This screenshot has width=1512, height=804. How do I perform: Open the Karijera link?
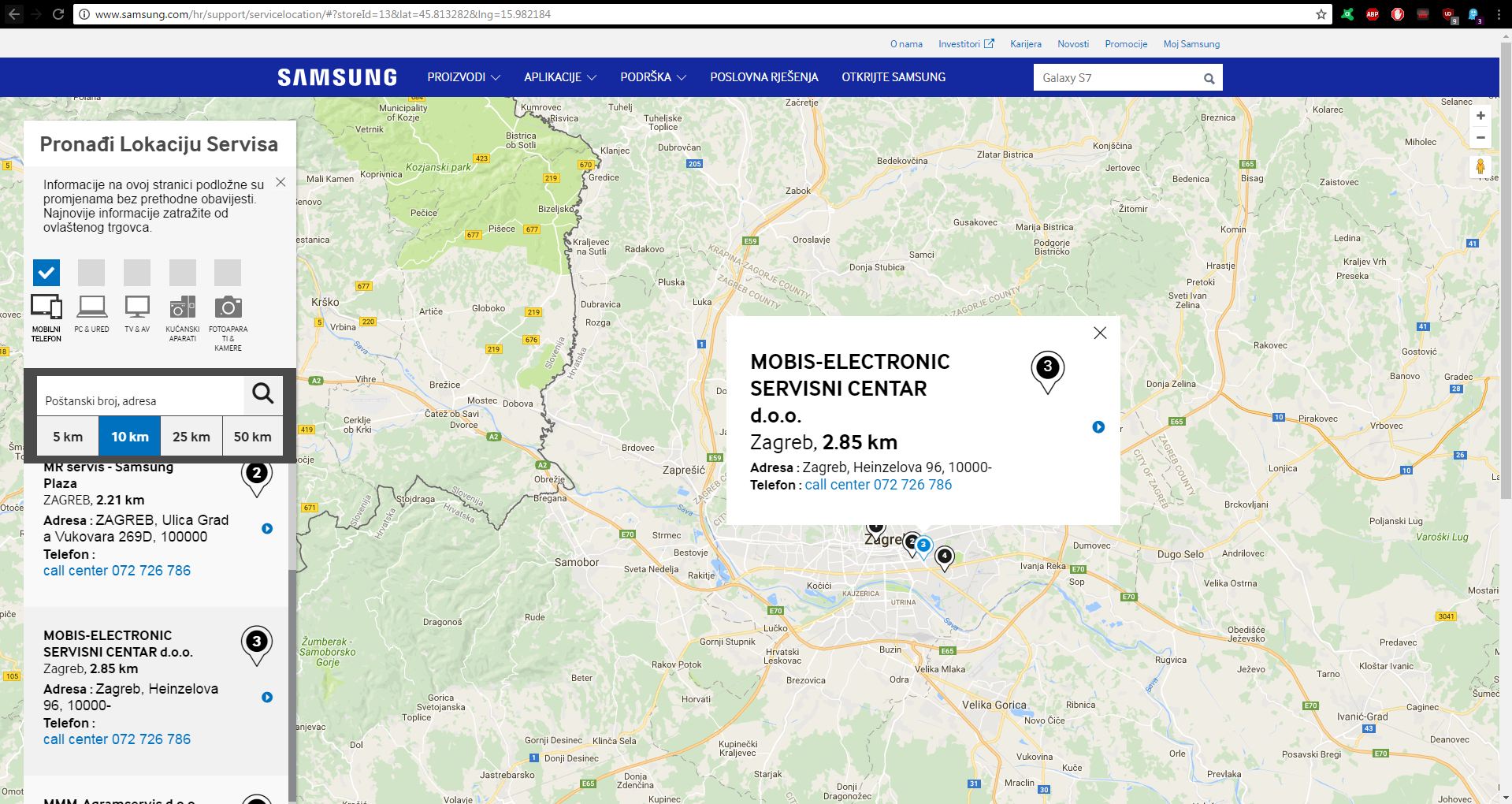click(1026, 44)
